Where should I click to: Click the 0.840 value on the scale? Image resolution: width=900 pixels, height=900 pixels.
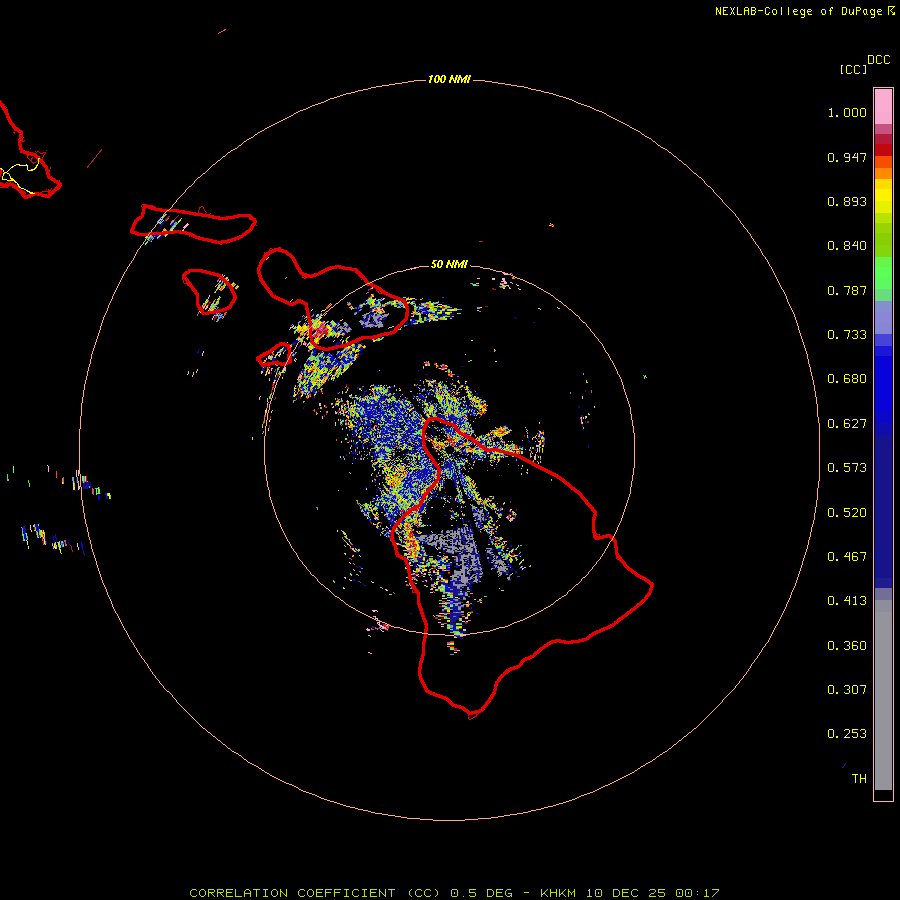[847, 246]
